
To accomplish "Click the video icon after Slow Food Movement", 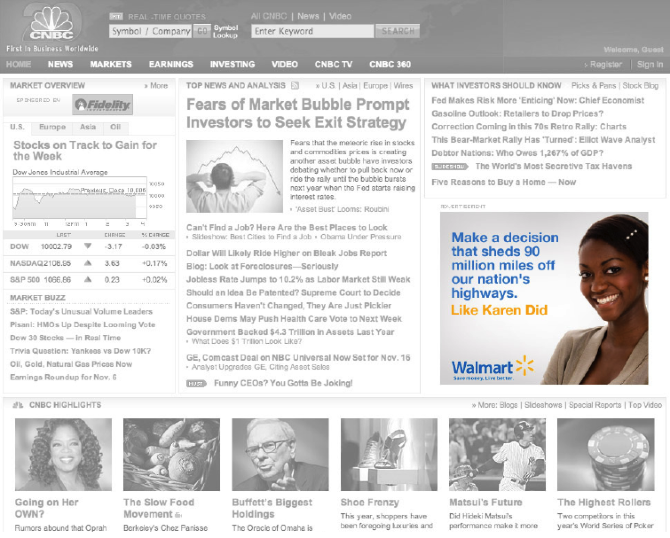I will (178, 515).
